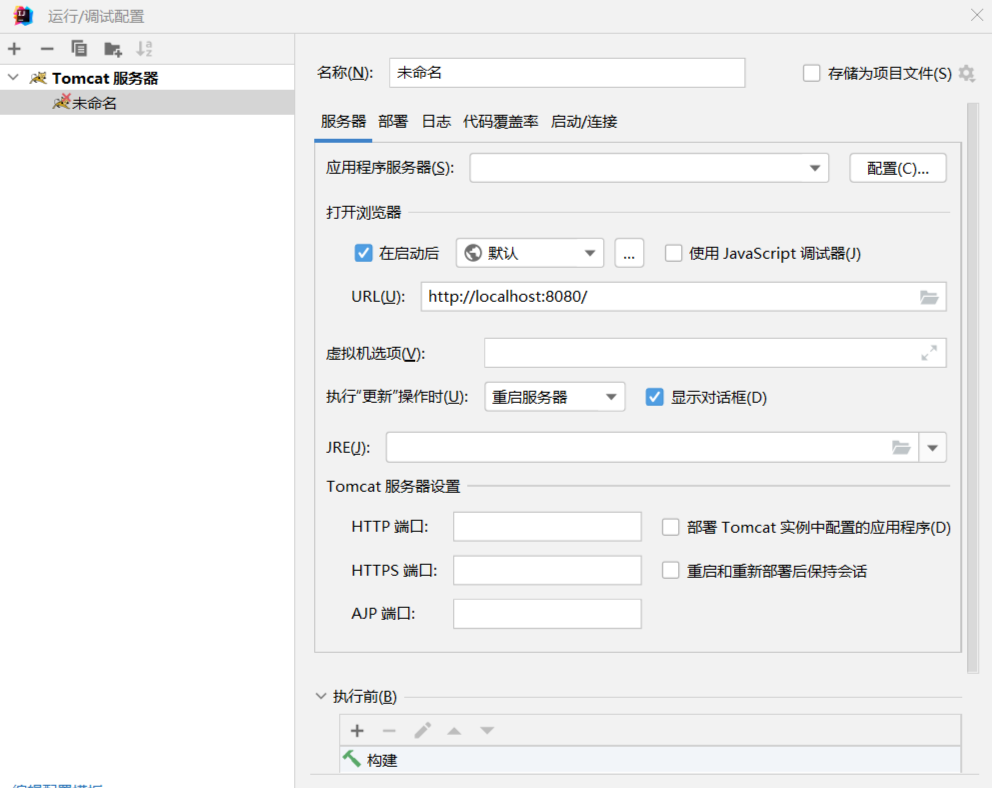Open the 重启服务器 update action dropdown
Viewport: 992px width, 788px height.
coord(554,397)
